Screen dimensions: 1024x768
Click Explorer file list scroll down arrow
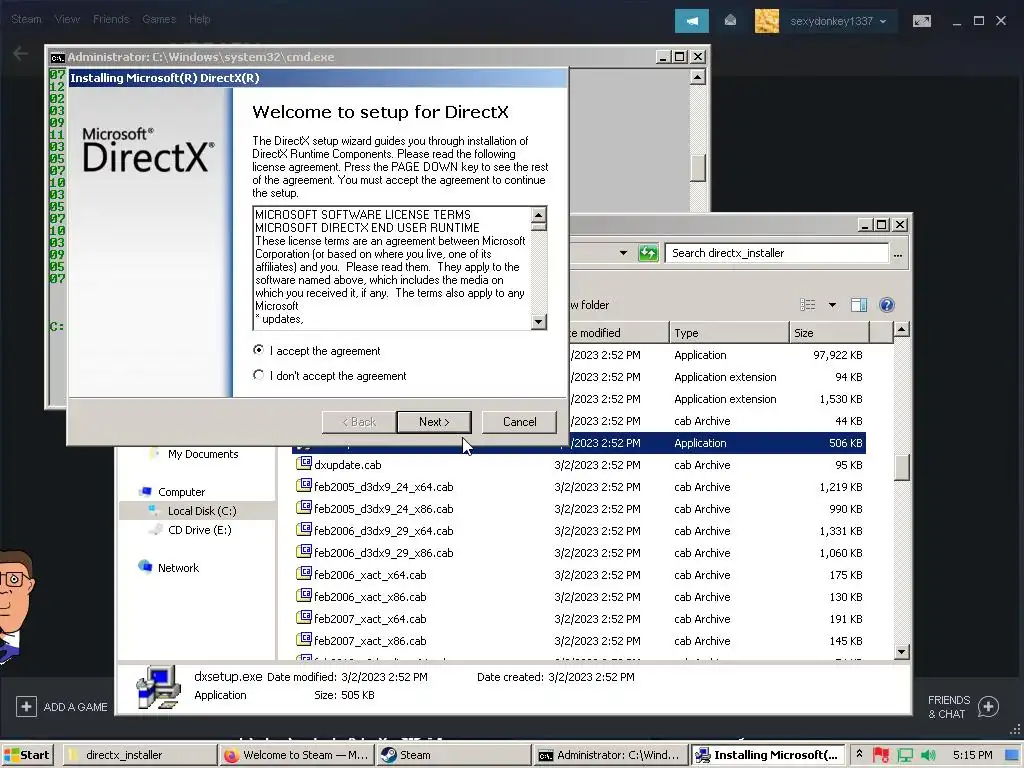click(902, 652)
